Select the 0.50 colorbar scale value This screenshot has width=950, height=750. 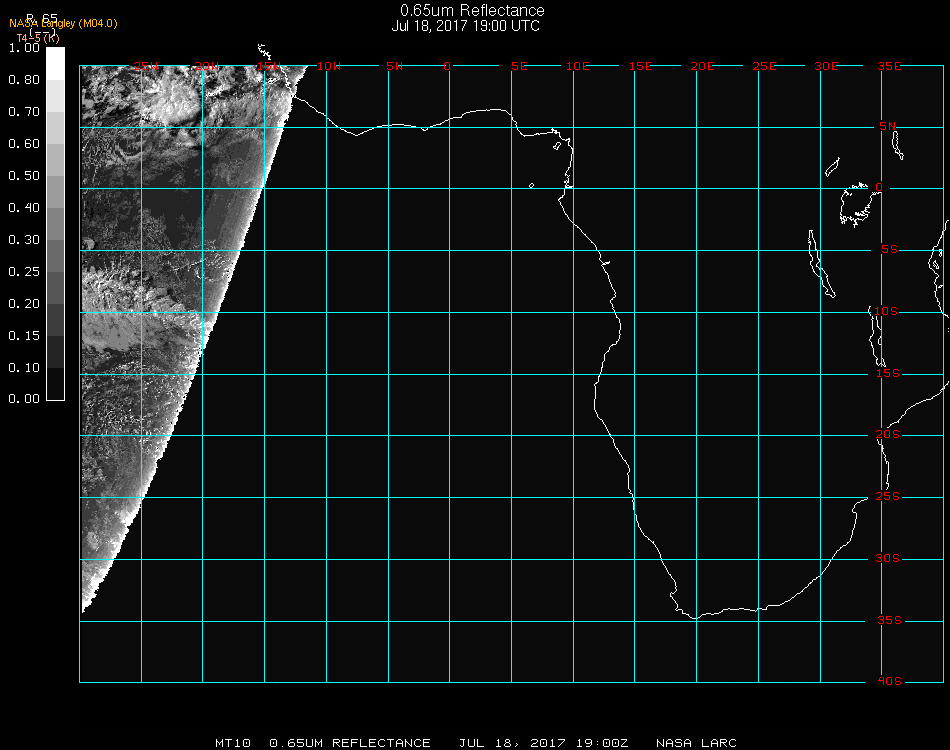24,176
